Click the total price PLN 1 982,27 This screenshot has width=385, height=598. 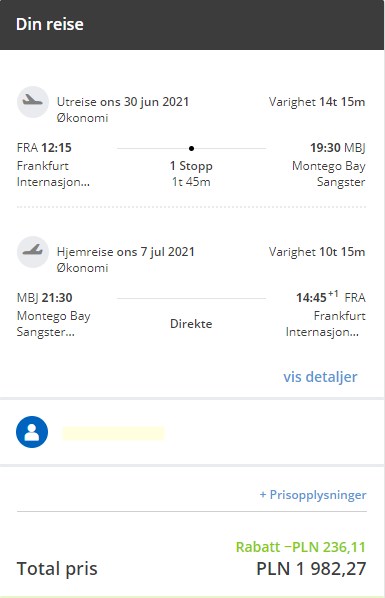point(311,569)
